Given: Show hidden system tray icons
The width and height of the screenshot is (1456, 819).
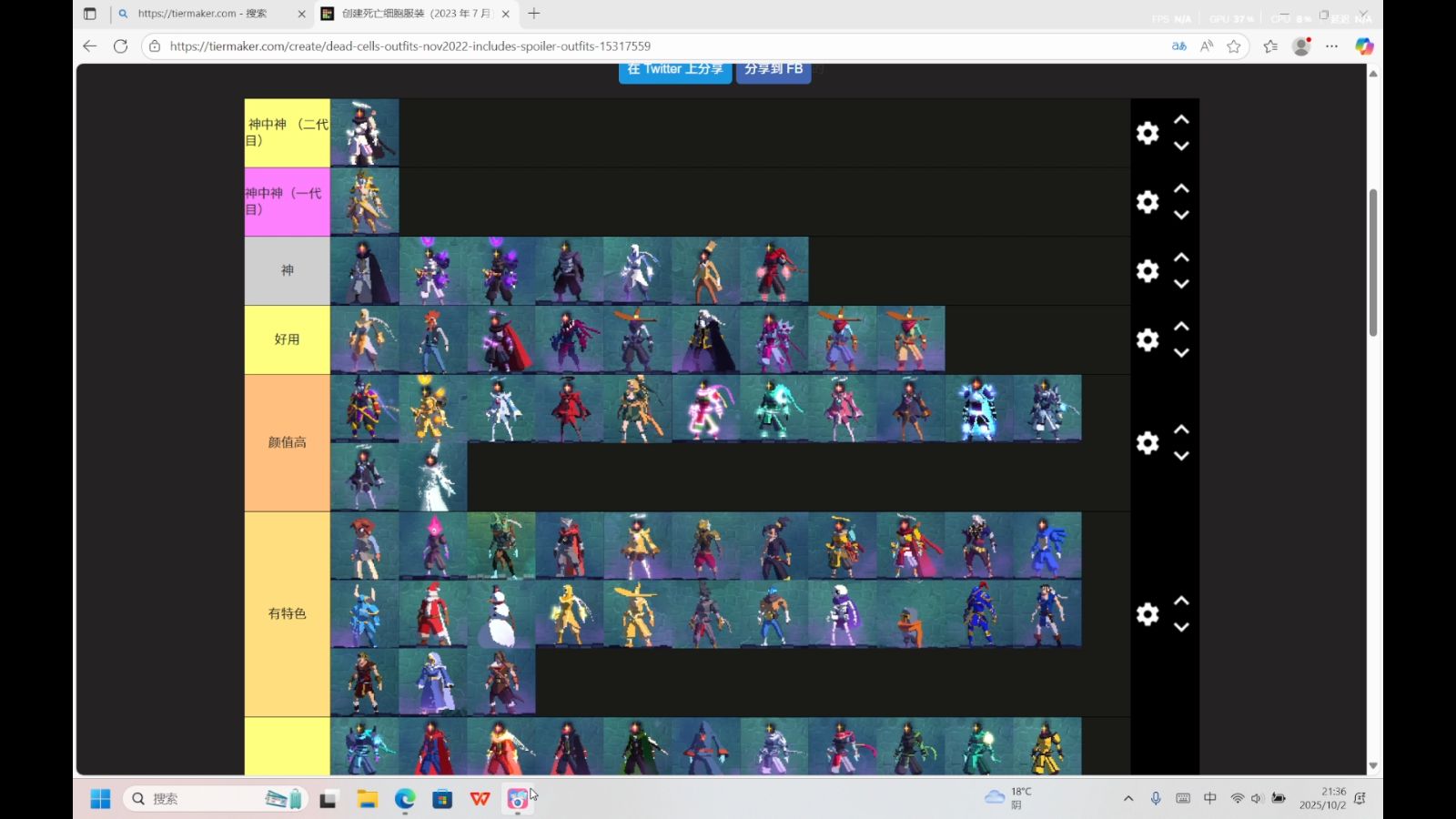Looking at the screenshot, I should pyautogui.click(x=1128, y=799).
